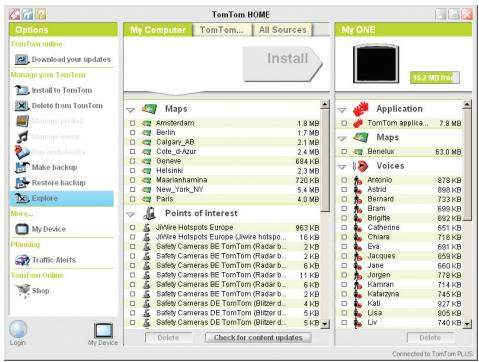This screenshot has height=362, width=479.
Task: Click the Delete from TomTom icon
Action: pos(22,106)
